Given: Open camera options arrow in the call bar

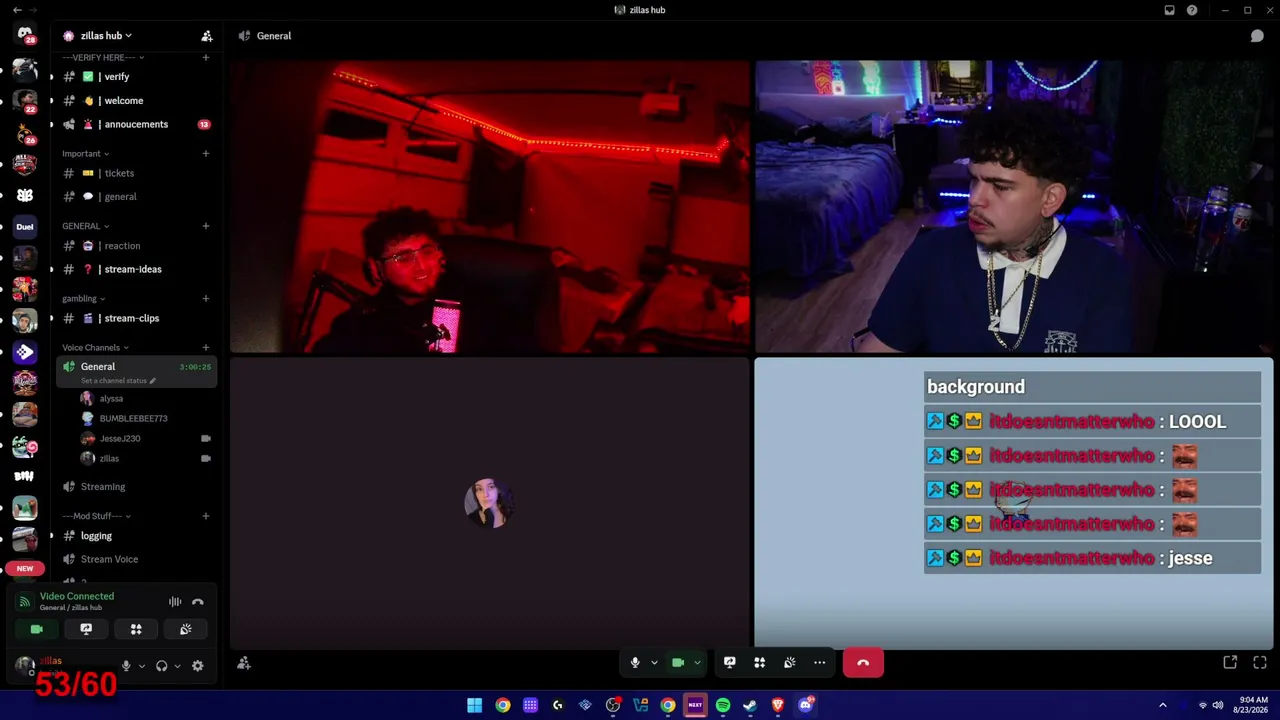Looking at the screenshot, I should coord(697,662).
